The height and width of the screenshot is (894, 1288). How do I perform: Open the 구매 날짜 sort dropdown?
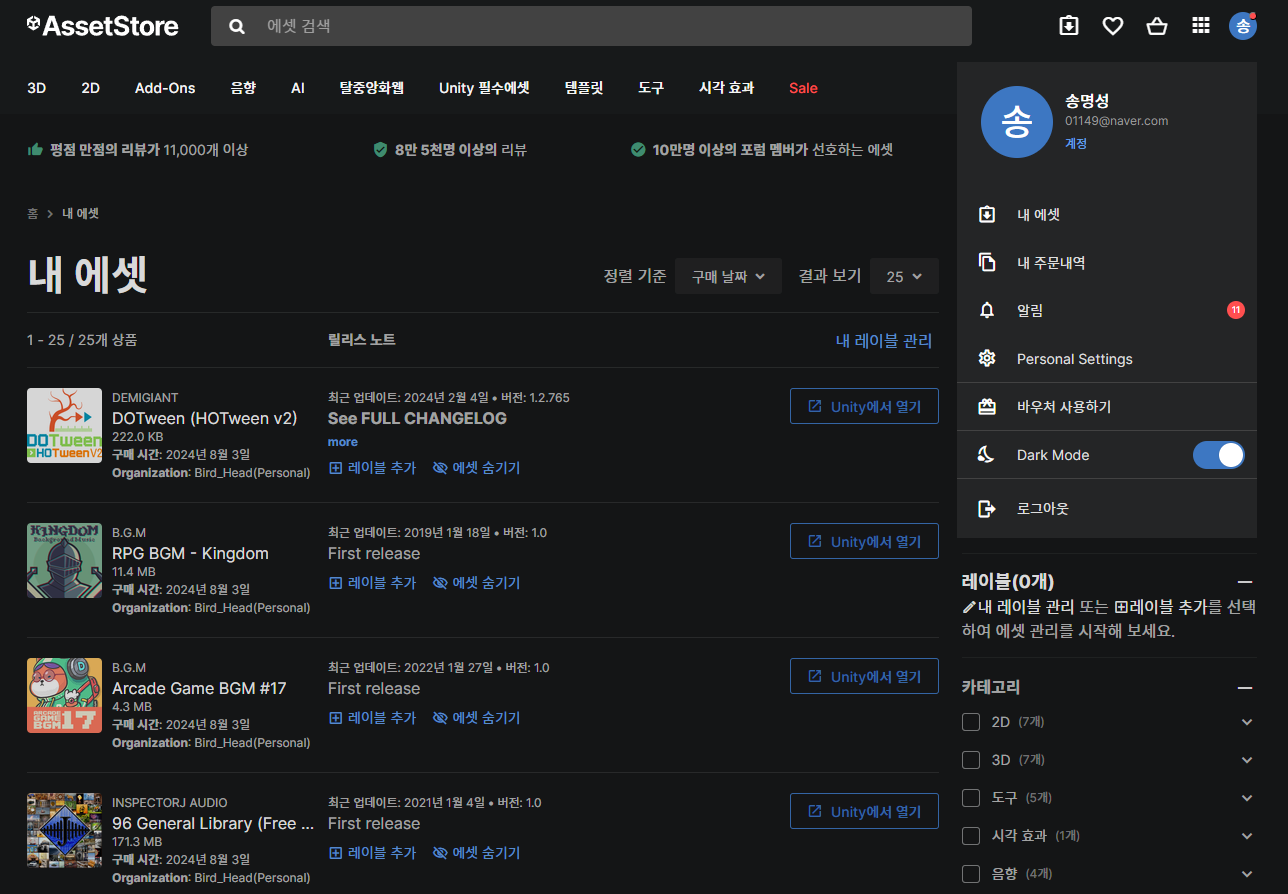[728, 276]
